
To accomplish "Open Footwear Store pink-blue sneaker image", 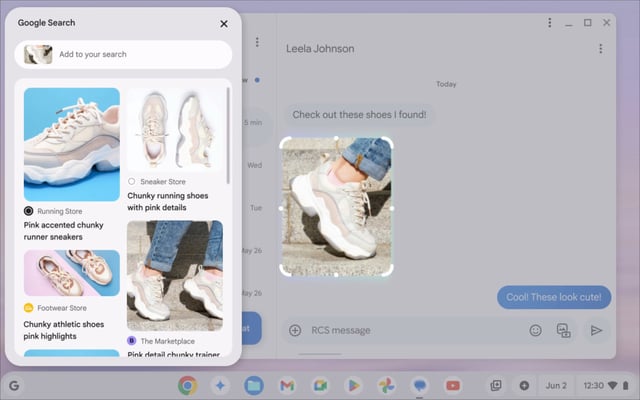I will point(72,273).
